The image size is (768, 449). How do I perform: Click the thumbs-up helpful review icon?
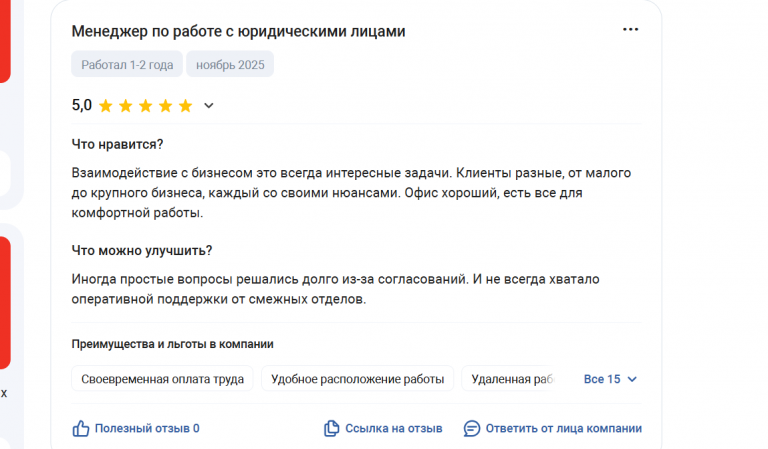[x=81, y=428]
